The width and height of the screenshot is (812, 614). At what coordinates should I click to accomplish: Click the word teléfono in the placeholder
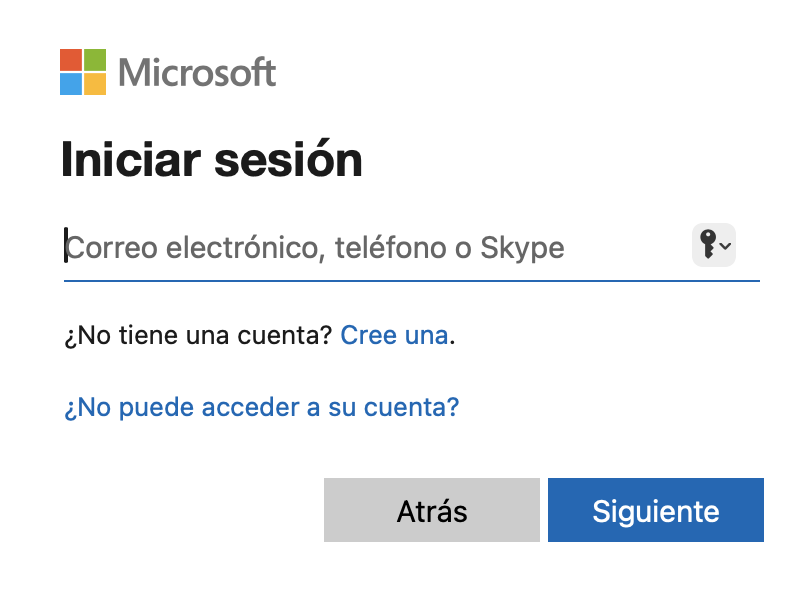point(391,247)
